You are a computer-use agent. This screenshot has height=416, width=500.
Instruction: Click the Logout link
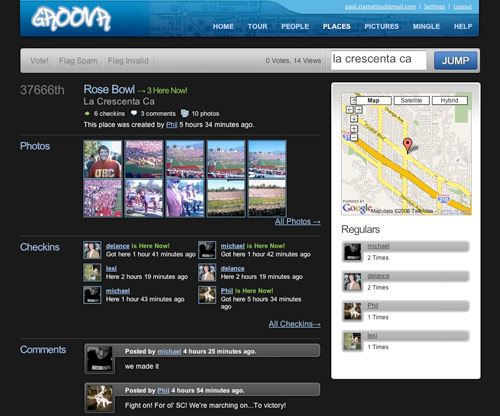click(x=463, y=7)
